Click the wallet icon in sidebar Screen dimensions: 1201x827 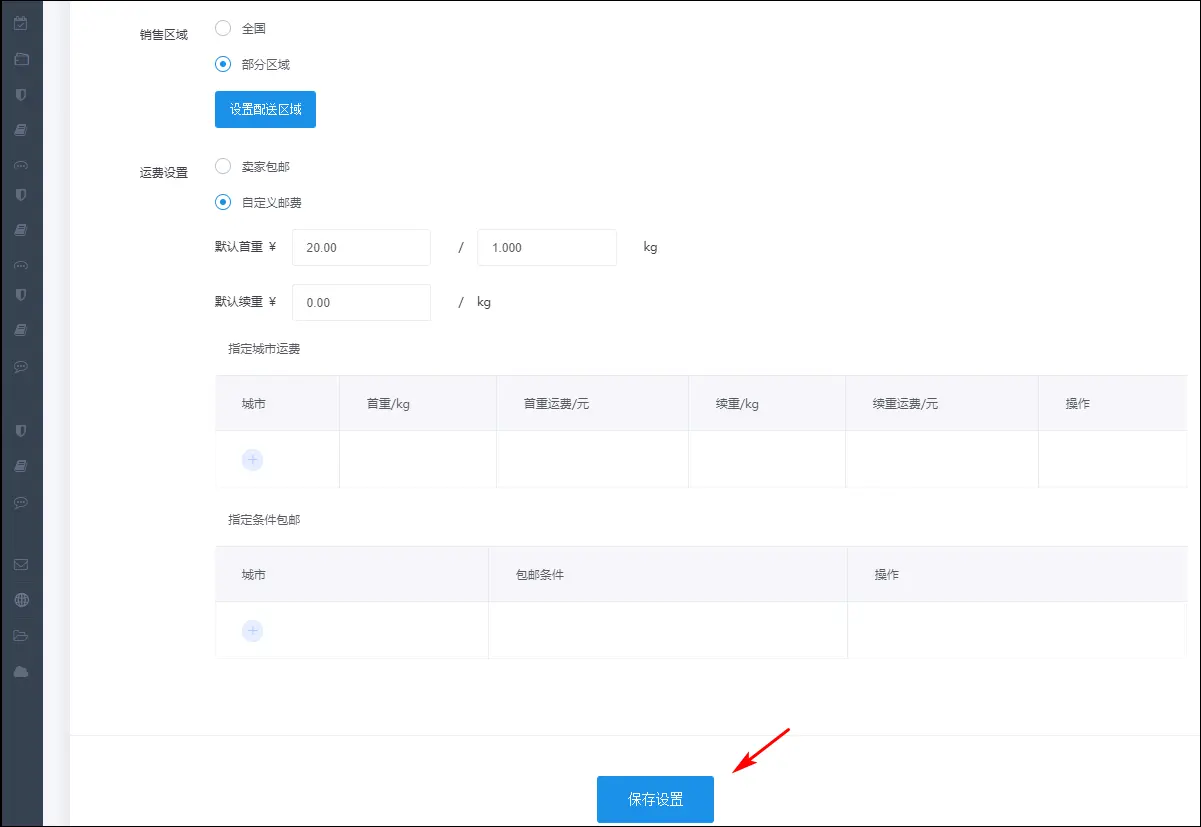click(21, 59)
